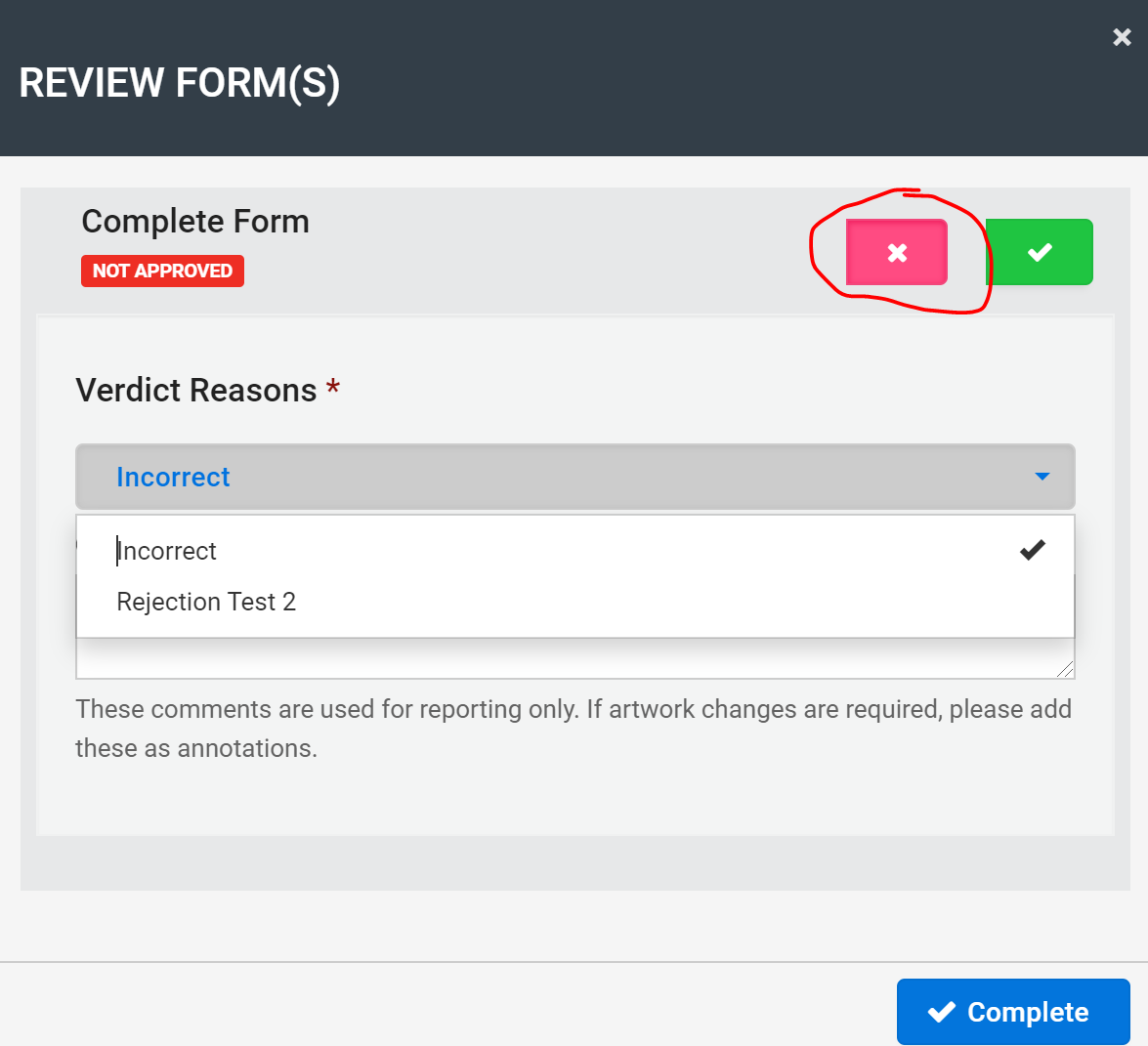Image resolution: width=1148 pixels, height=1046 pixels.
Task: Click the dropdown chevron on the Incorrect field
Action: [1042, 477]
